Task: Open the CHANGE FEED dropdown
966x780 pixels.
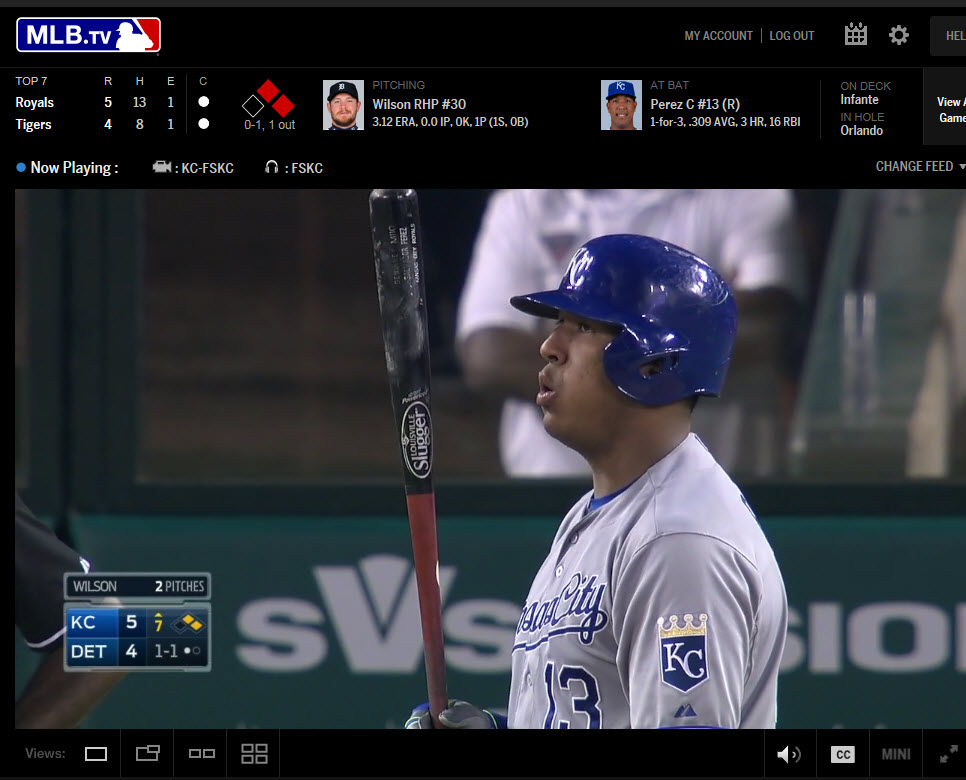Action: tap(920, 166)
